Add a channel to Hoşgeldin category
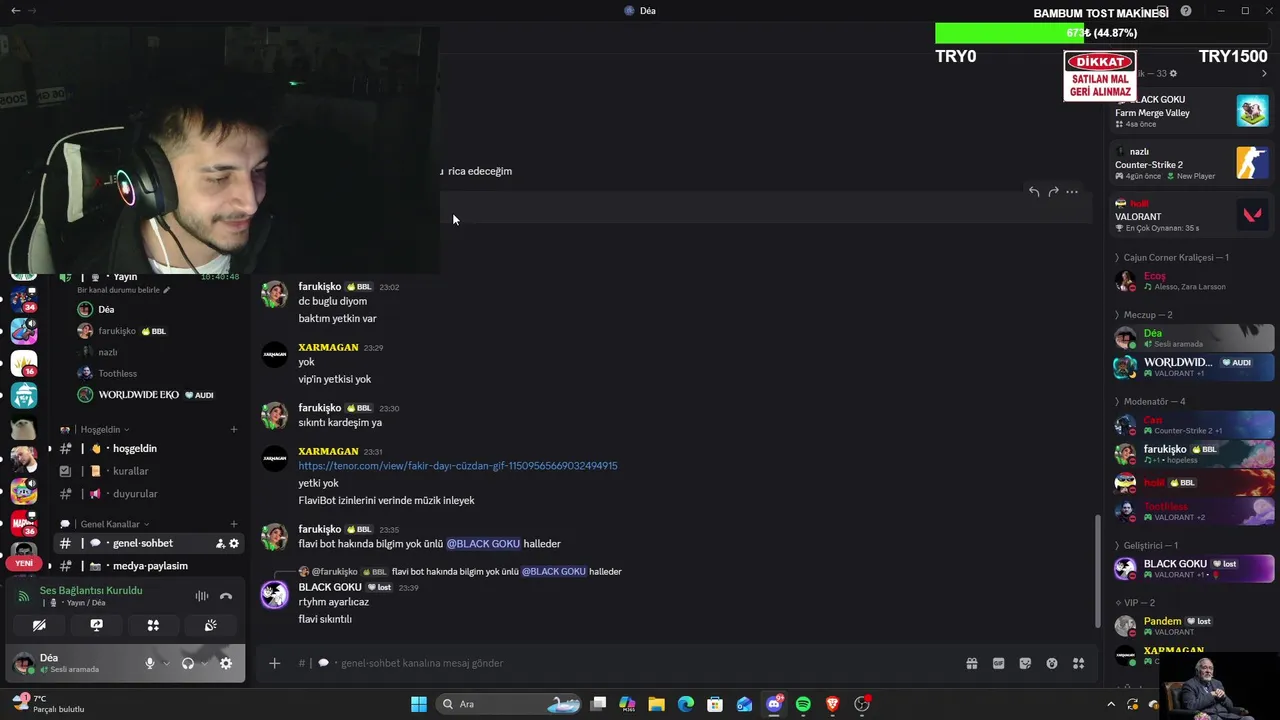The image size is (1280, 720). click(234, 430)
